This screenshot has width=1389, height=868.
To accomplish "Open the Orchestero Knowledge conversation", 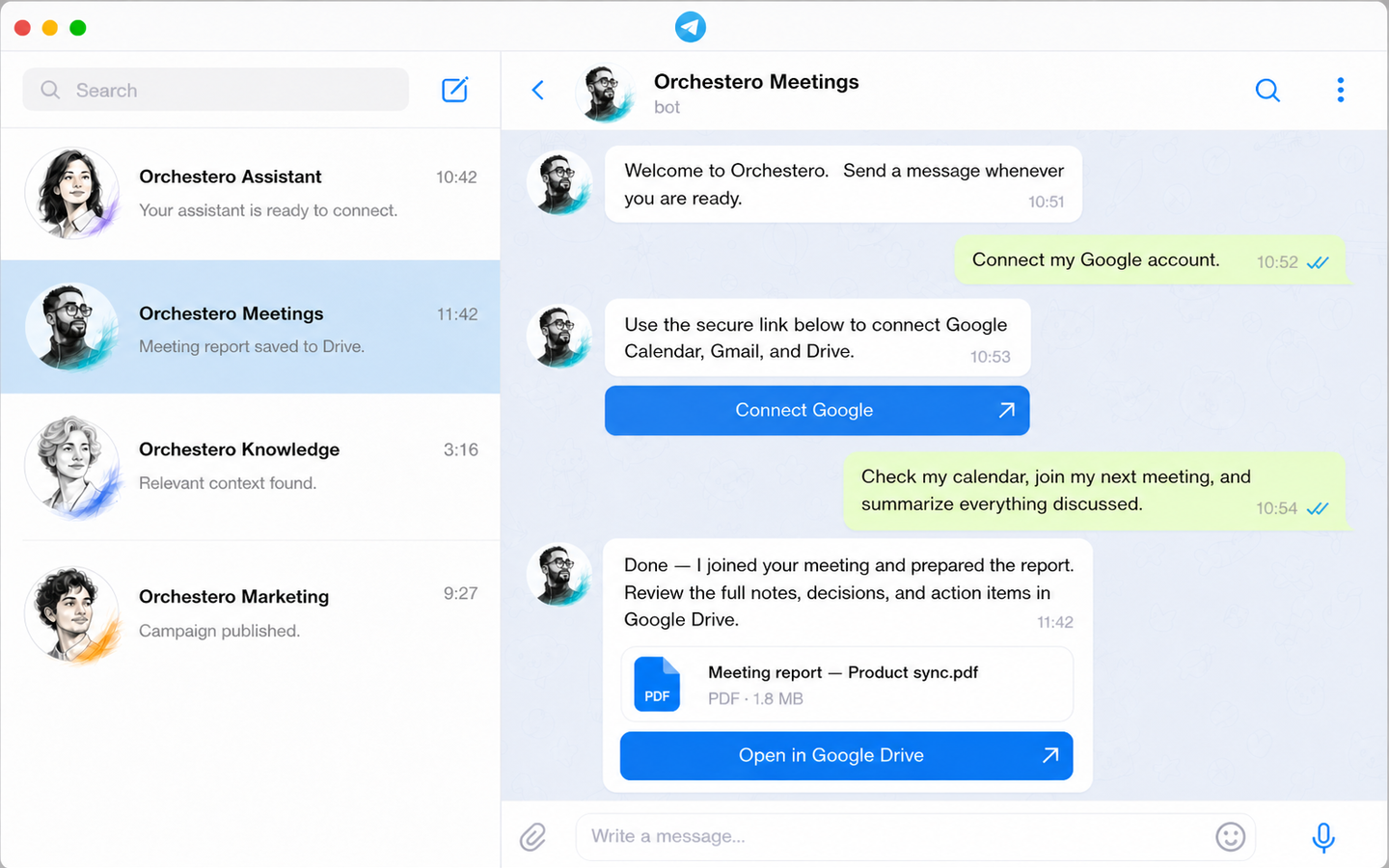I will [251, 467].
